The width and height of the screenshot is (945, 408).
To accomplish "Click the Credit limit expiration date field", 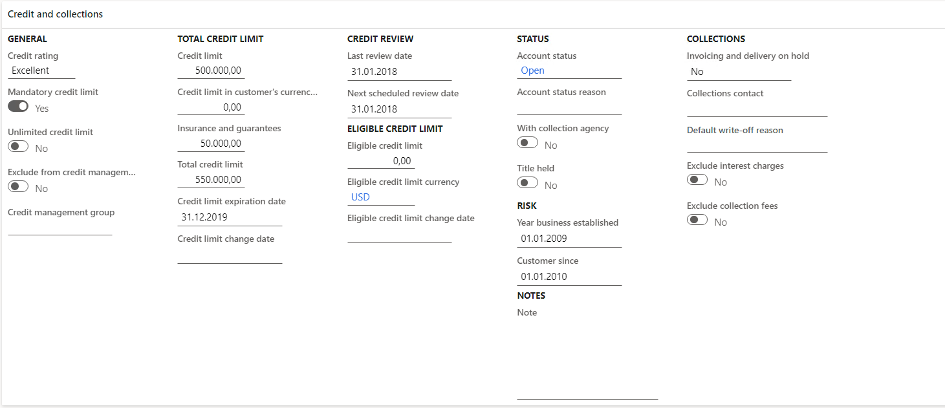I will [x=229, y=216].
